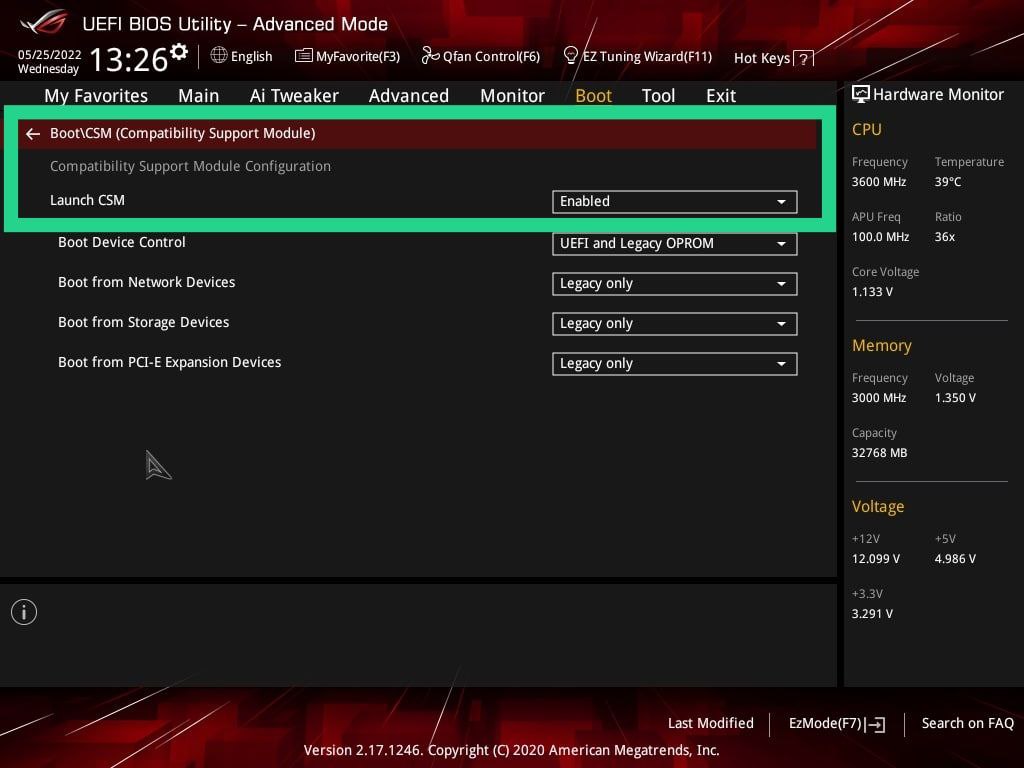Viewport: 1024px width, 768px height.
Task: Switch to EzMode(F7)
Action: (836, 723)
